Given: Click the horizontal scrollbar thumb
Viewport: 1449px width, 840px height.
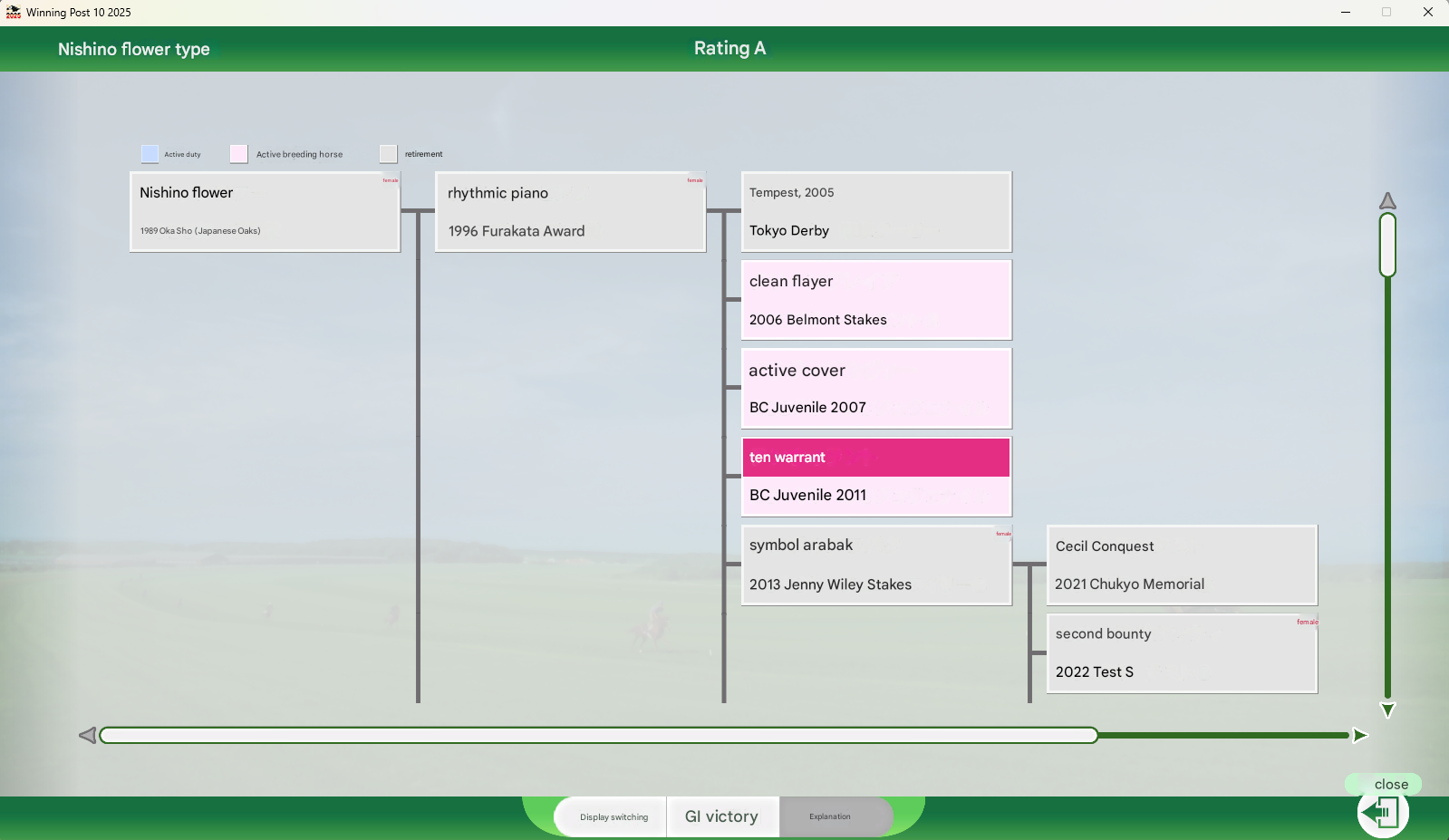Looking at the screenshot, I should (x=599, y=735).
